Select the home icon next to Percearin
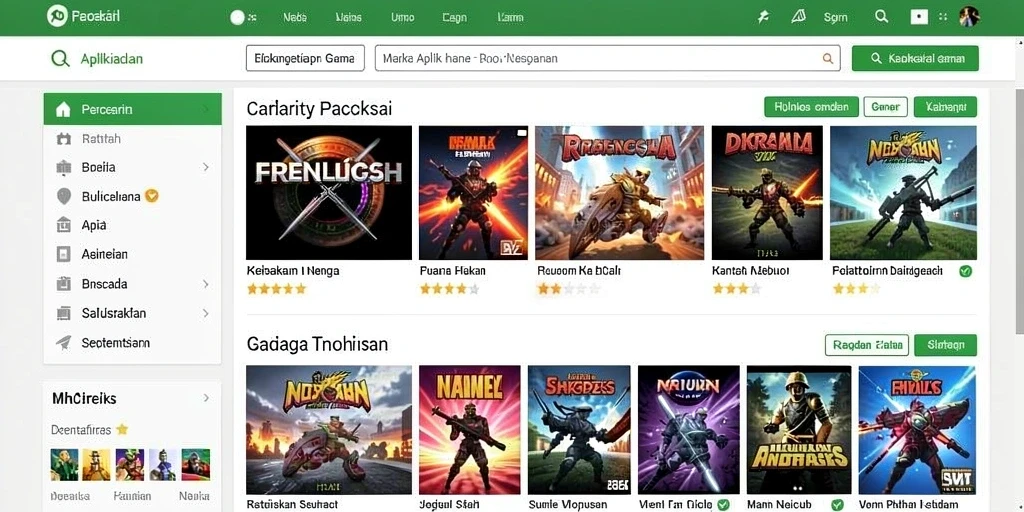The height and width of the screenshot is (512, 1024). (63, 110)
